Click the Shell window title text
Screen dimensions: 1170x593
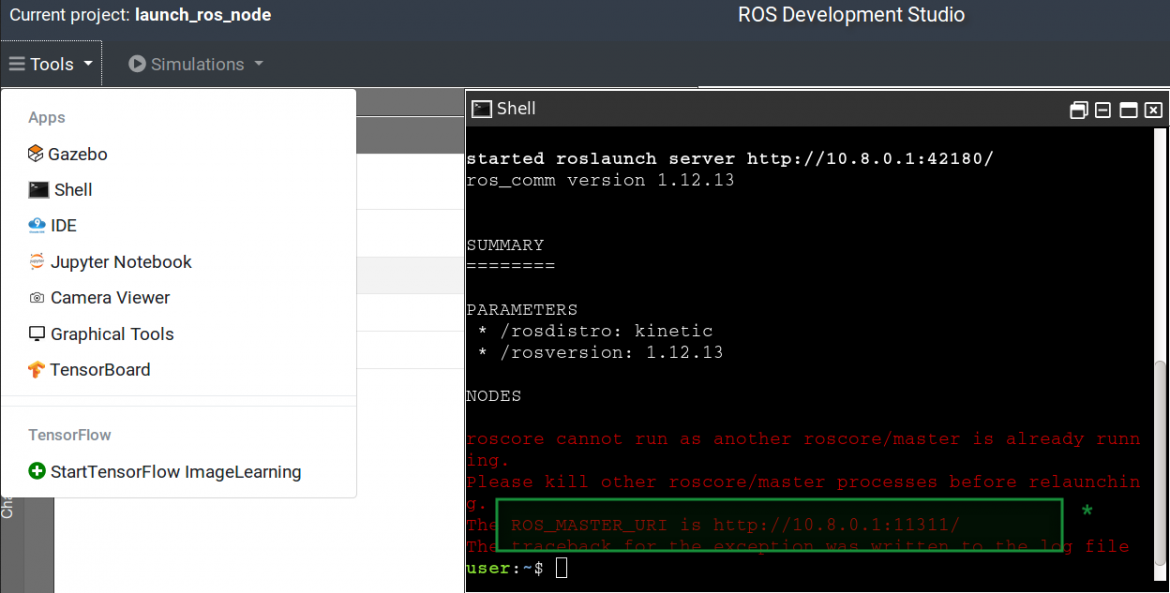pos(516,109)
